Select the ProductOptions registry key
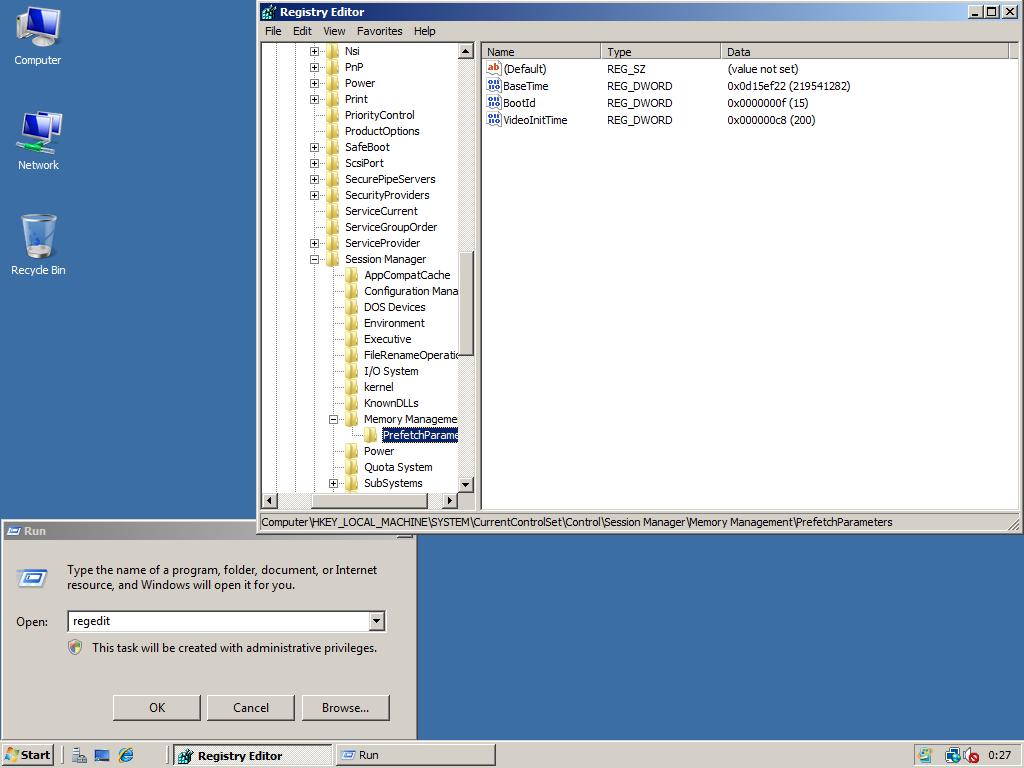This screenshot has height=768, width=1024. [382, 131]
